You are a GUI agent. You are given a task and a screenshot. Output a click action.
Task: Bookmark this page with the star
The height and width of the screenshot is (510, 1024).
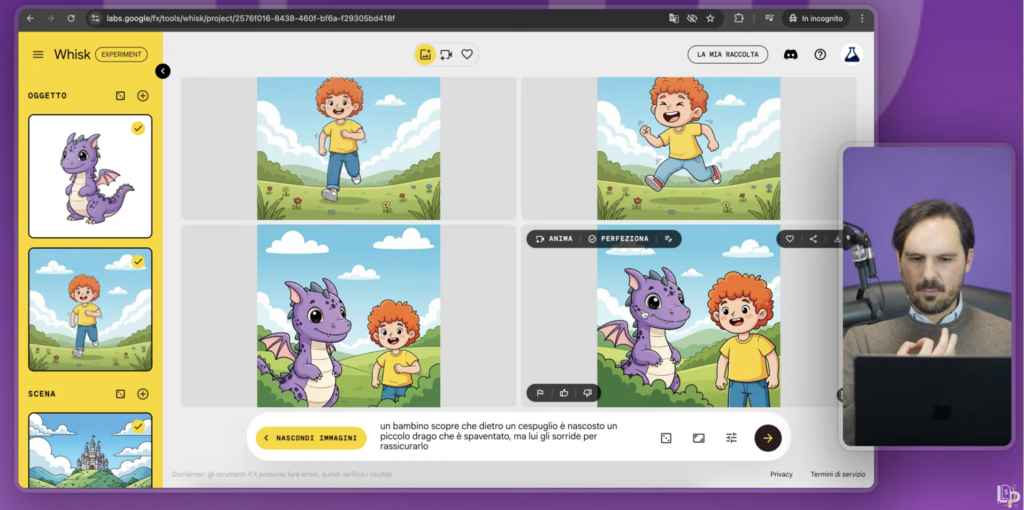(711, 18)
